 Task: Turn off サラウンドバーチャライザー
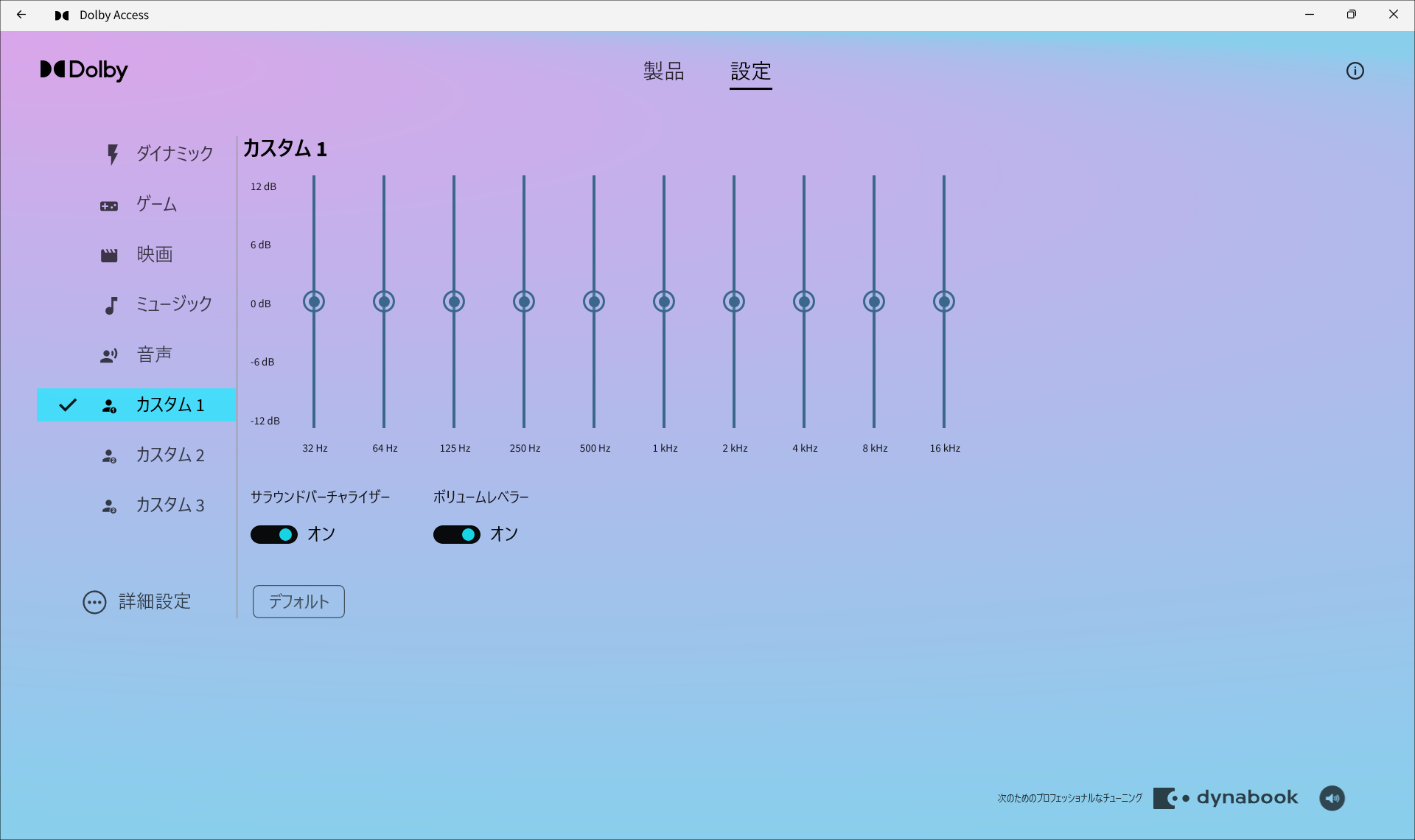[x=273, y=534]
